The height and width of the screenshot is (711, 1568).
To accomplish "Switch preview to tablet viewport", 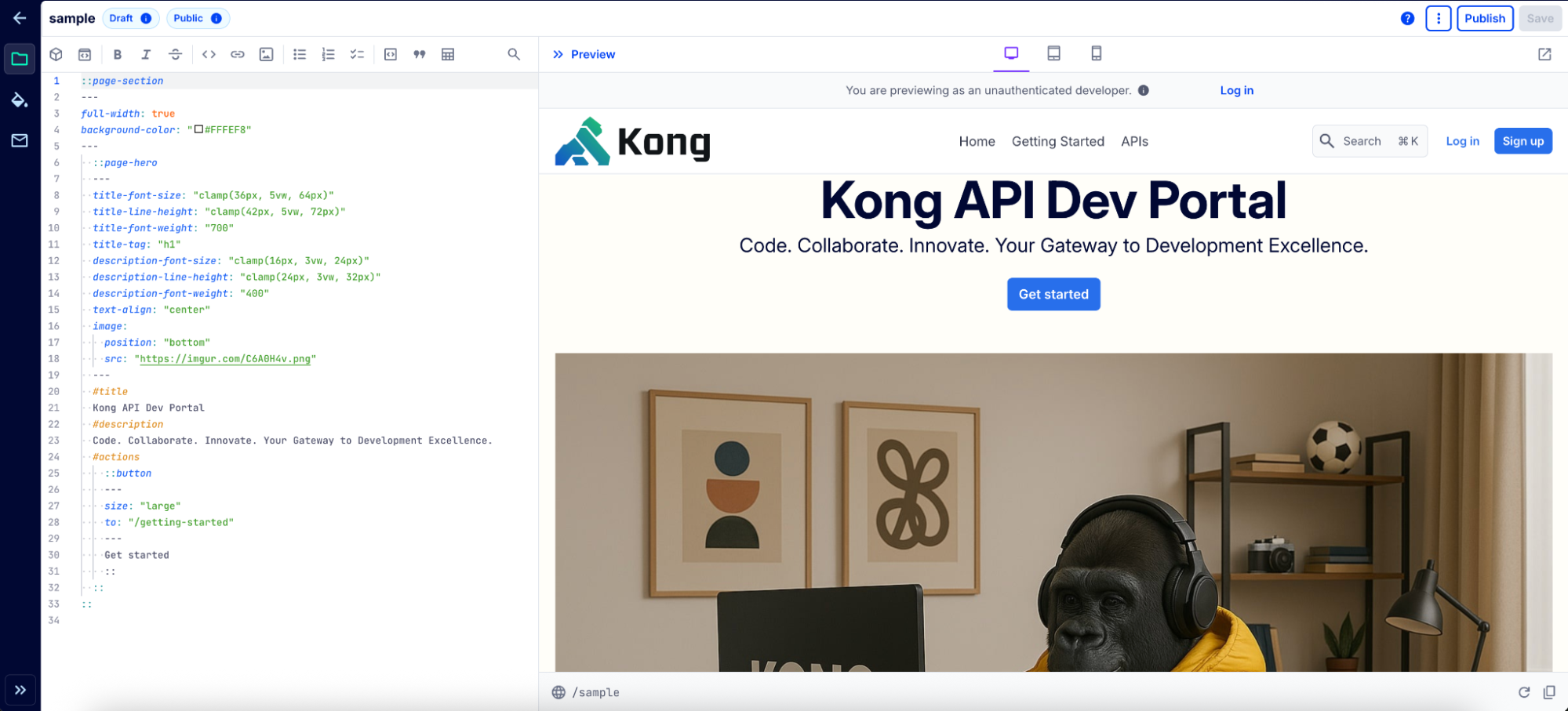I will click(1053, 53).
